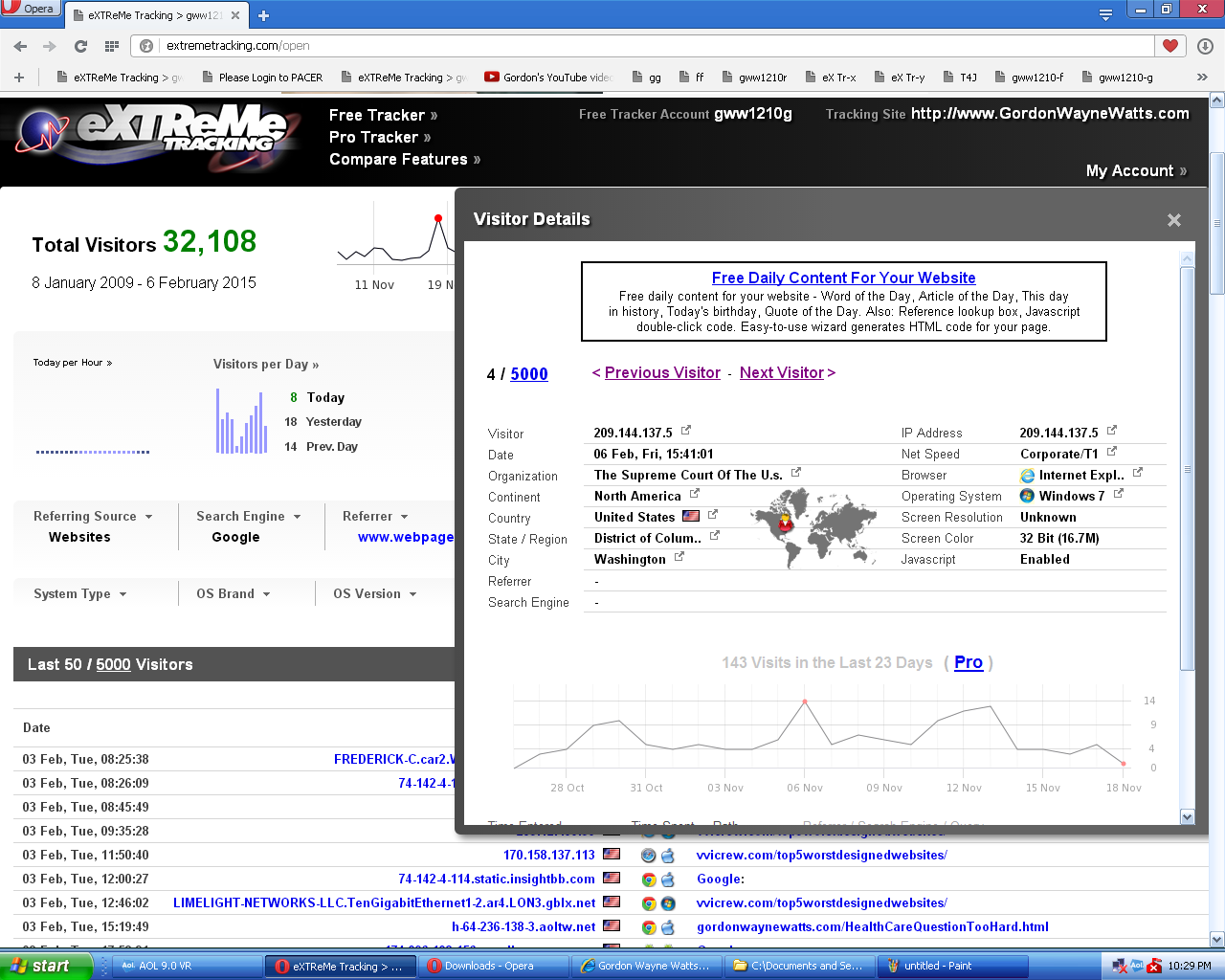
Task: Open external link icon beside Washington city
Action: (x=679, y=557)
